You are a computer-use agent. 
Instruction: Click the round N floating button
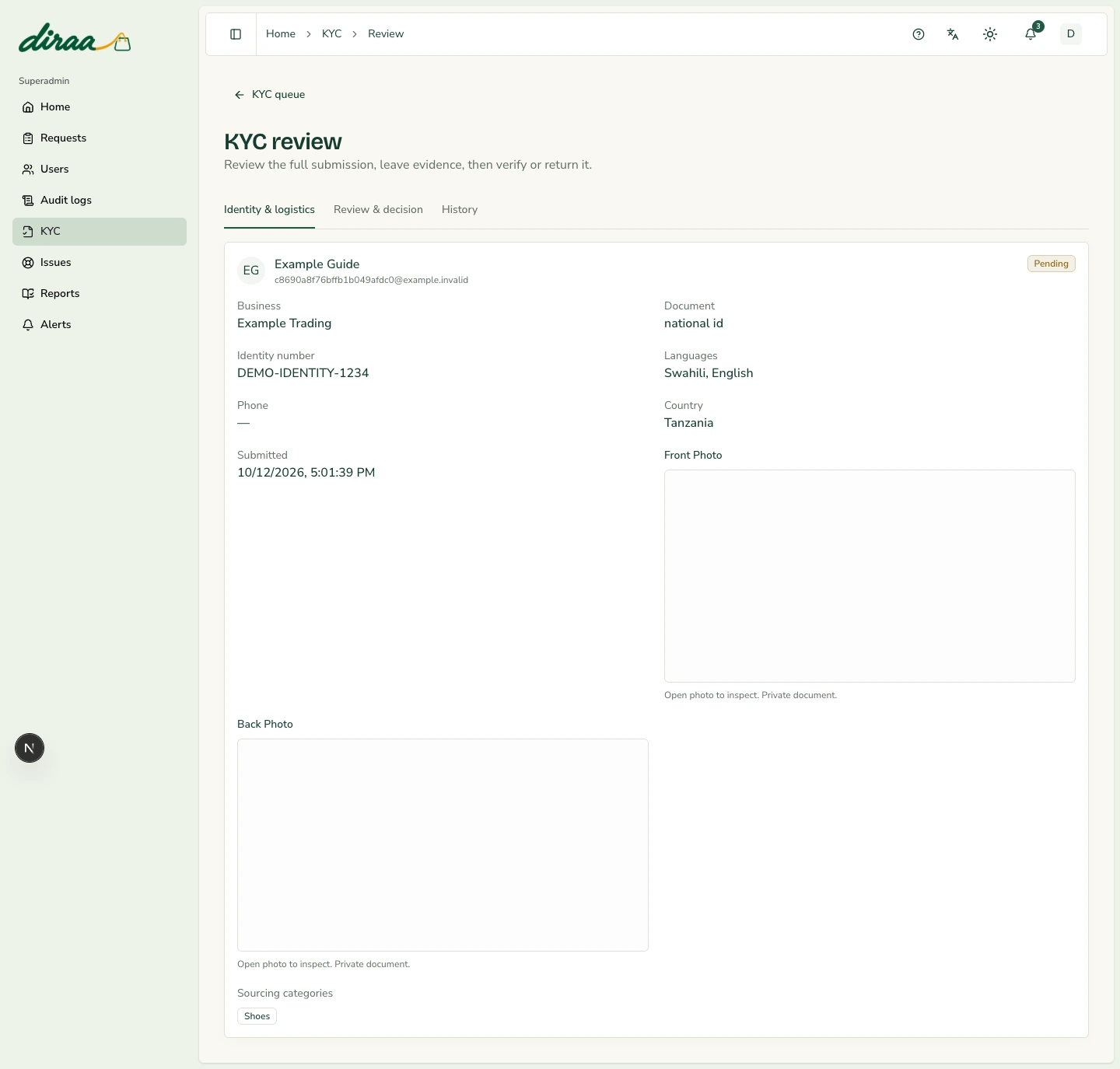coord(30,748)
